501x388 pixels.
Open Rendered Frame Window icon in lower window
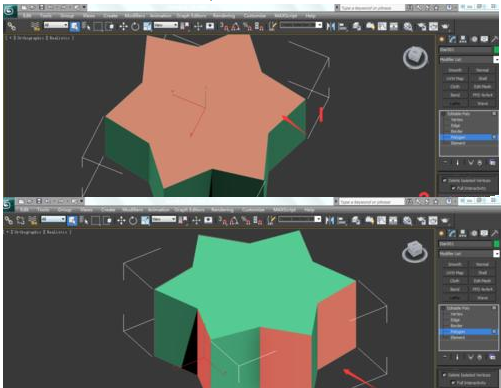[433, 220]
